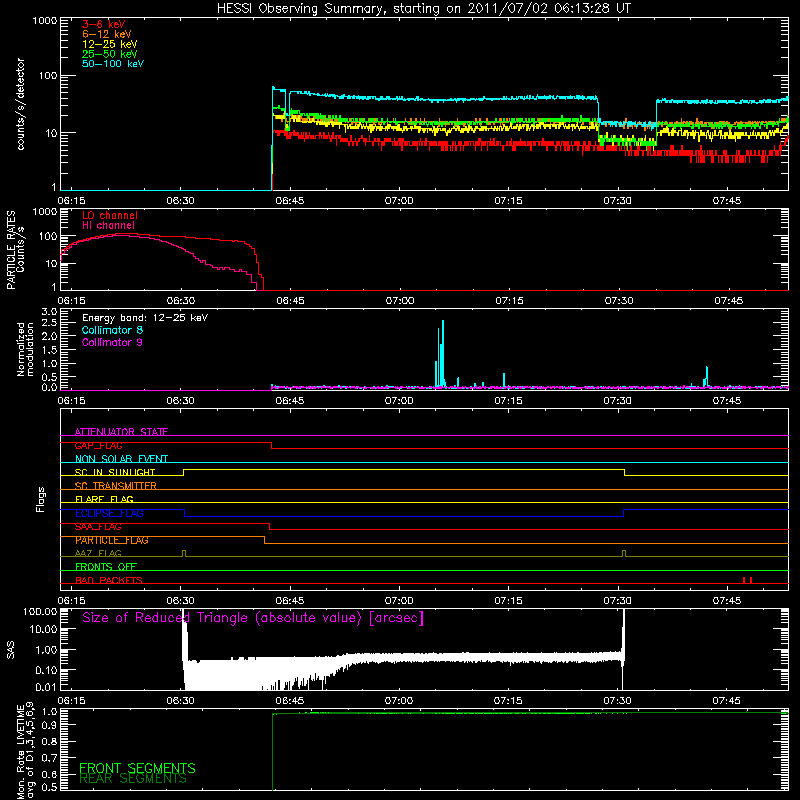Click the yellow 12-25 keV legend entry

point(110,44)
